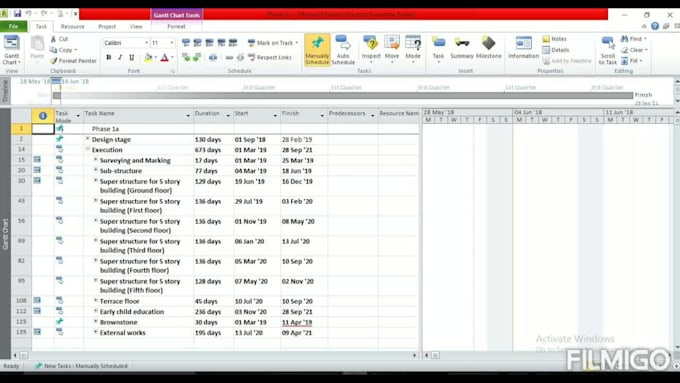Viewport: 680px width, 383px height.
Task: Switch to the Task ribbon tab
Action: coord(41,26)
